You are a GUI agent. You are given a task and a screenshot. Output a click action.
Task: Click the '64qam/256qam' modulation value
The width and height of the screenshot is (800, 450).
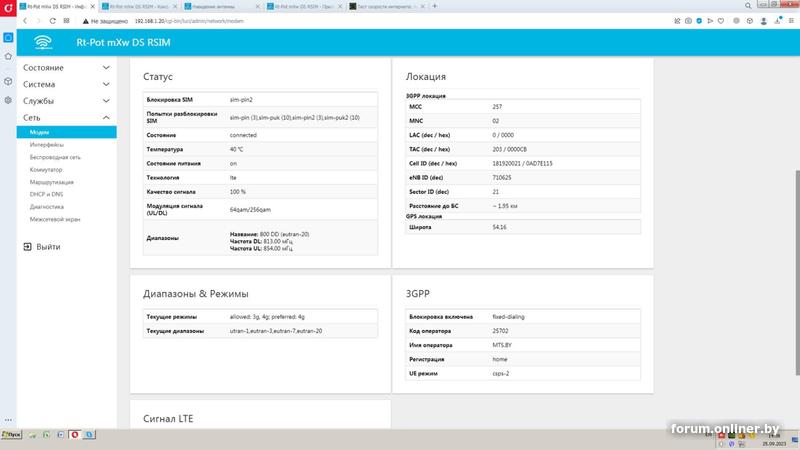tap(250, 210)
